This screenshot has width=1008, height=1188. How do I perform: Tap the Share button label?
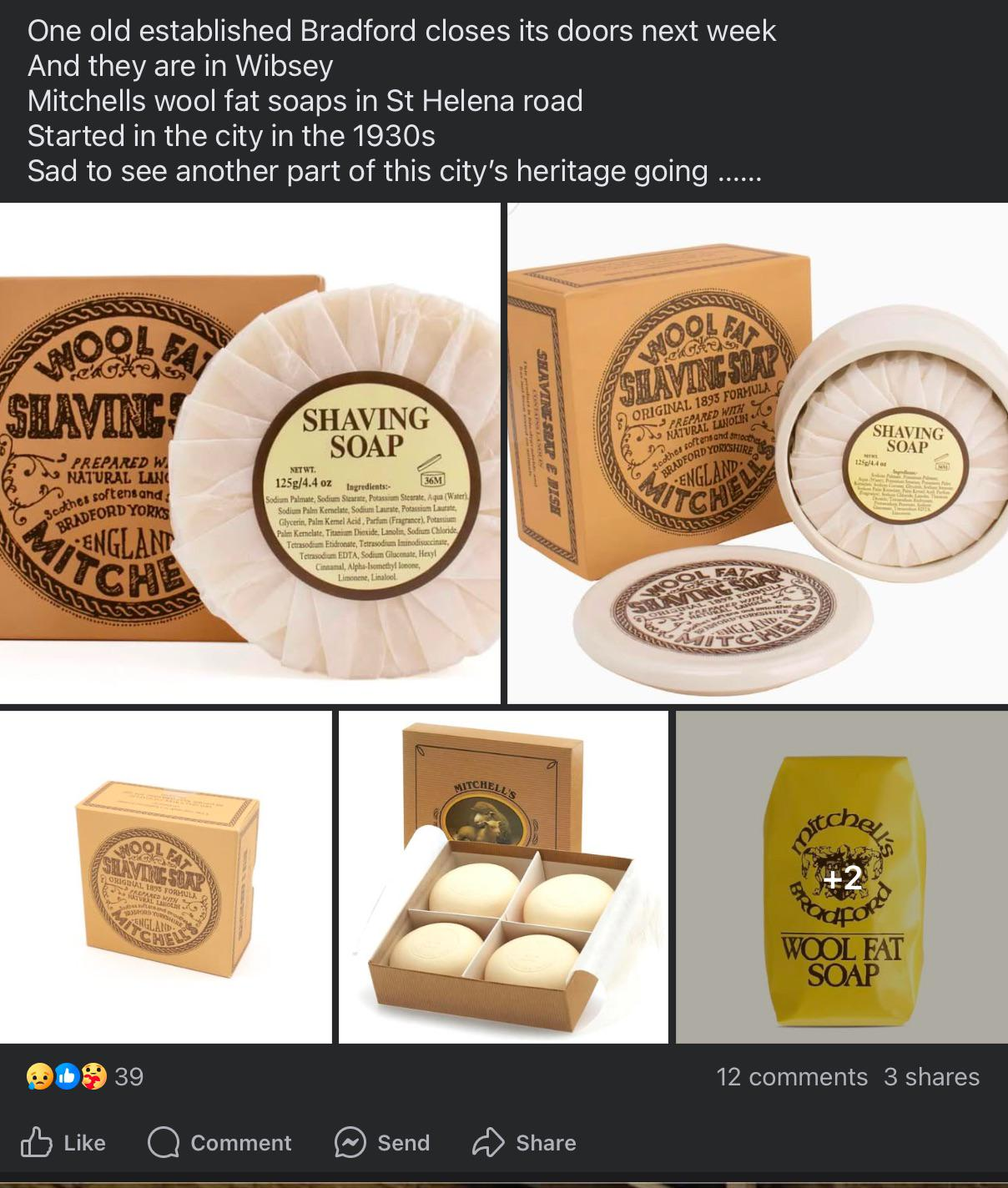point(546,1143)
